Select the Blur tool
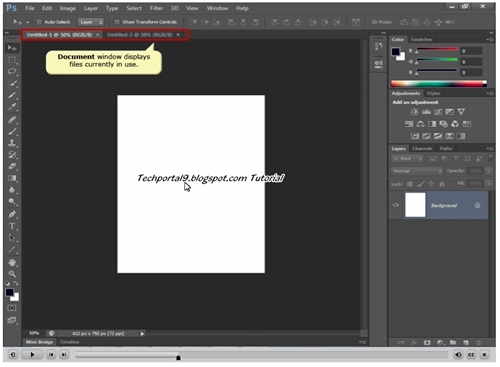The width and height of the screenshot is (500, 367). [12, 190]
